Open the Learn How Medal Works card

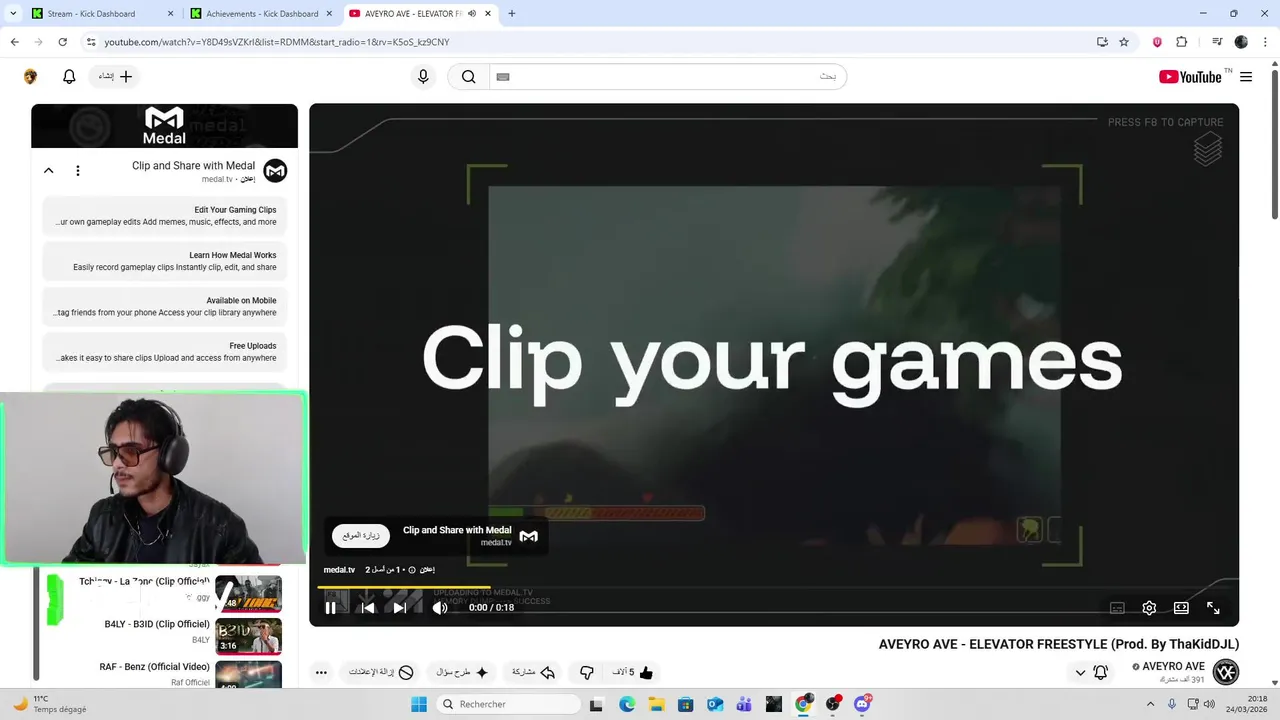[165, 262]
